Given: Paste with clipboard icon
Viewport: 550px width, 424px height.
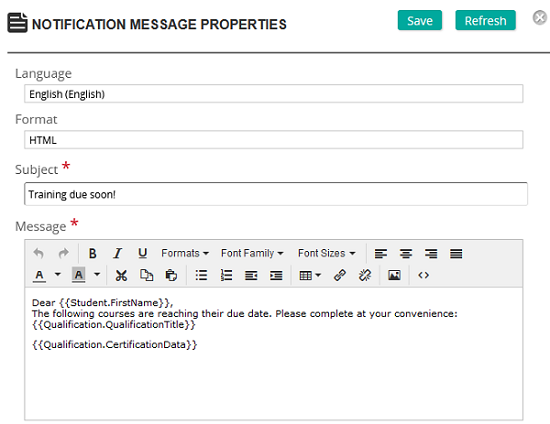Looking at the screenshot, I should pos(171,275).
